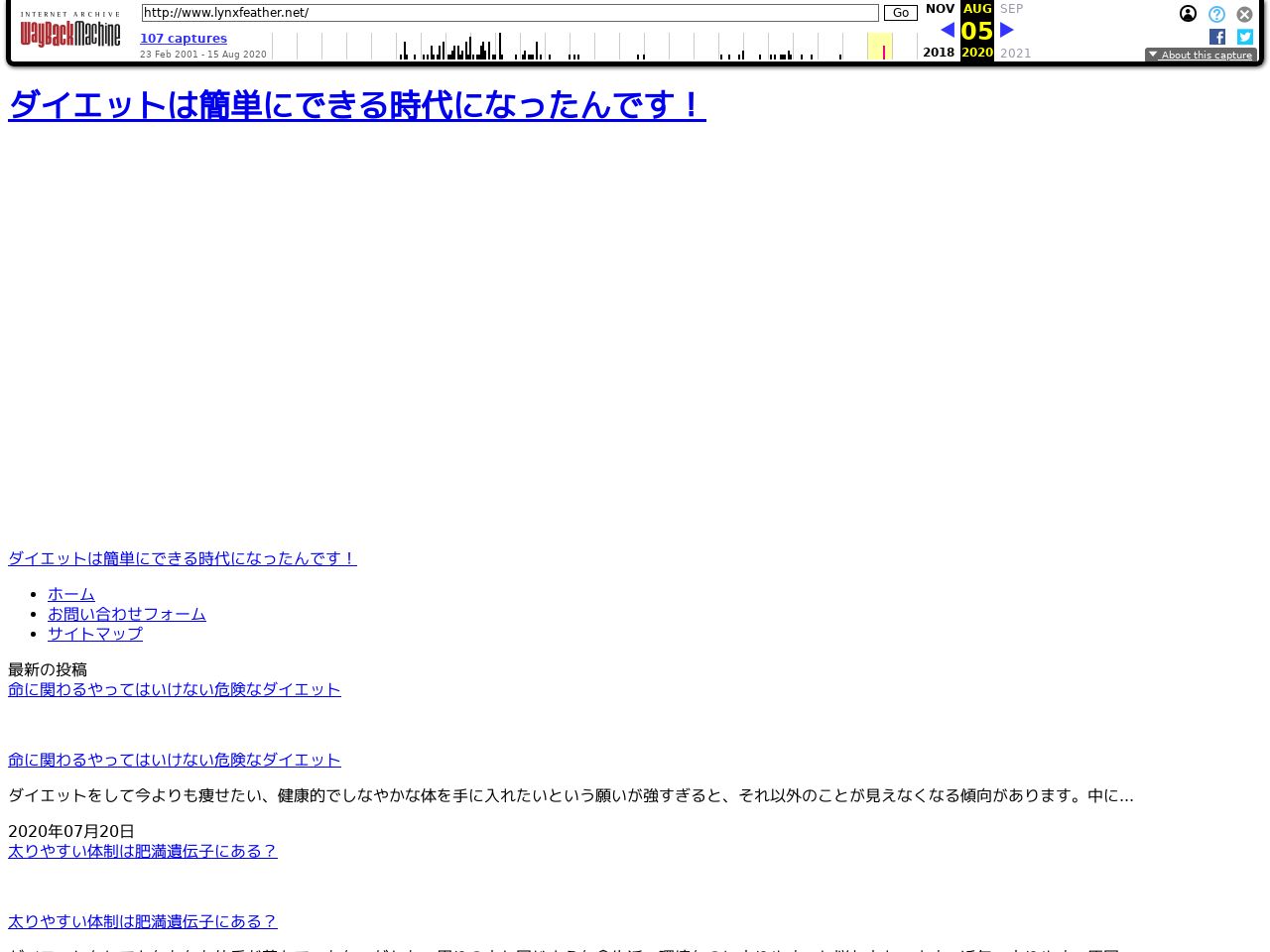Image resolution: width=1270 pixels, height=952 pixels.
Task: Go to previous capture arrow
Action: point(947,31)
